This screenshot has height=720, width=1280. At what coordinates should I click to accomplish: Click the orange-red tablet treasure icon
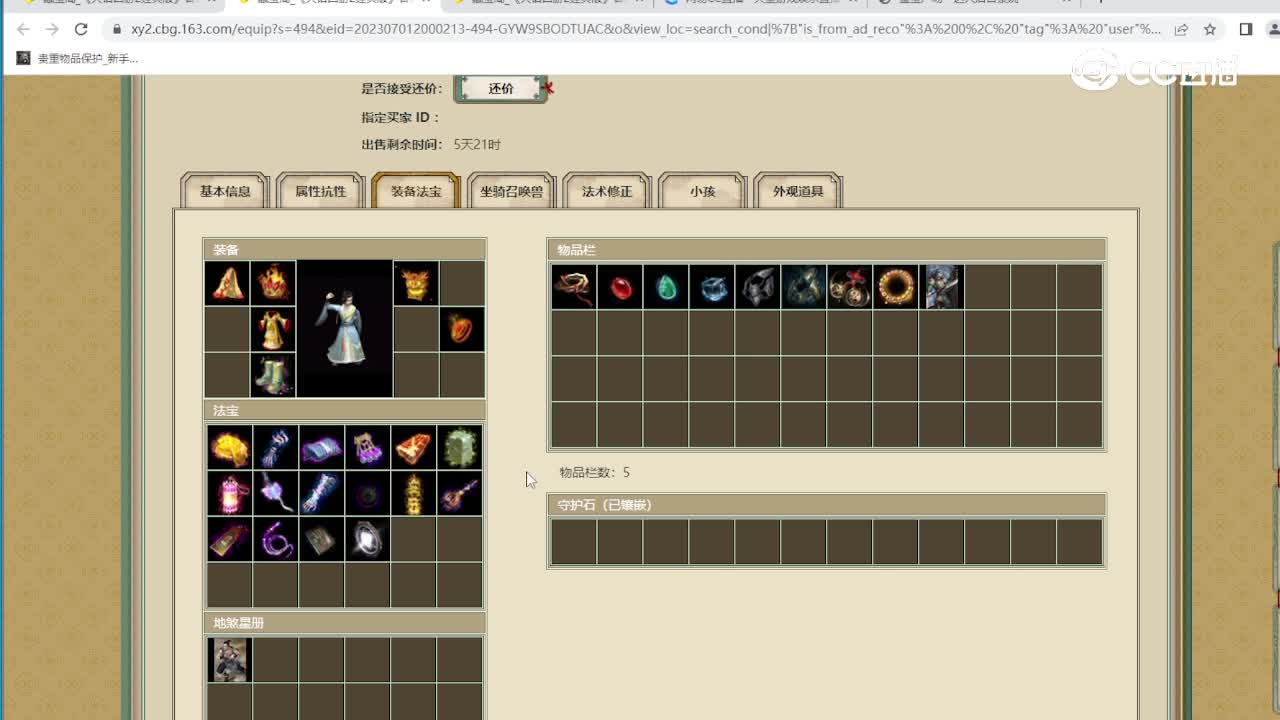[x=413, y=447]
